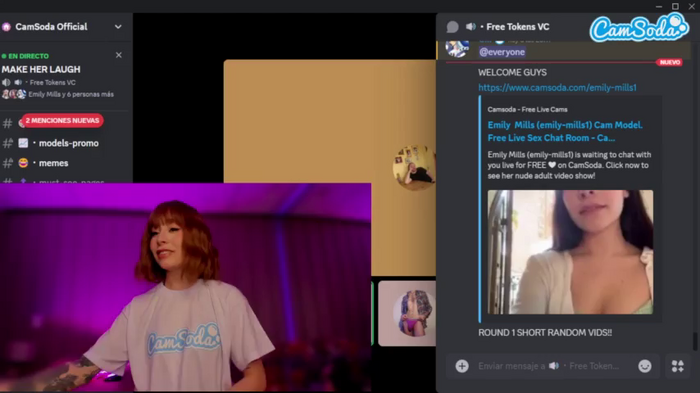The image size is (700, 393).
Task: Close the MAKE HER LAUGH live banner
Action: coord(119,55)
